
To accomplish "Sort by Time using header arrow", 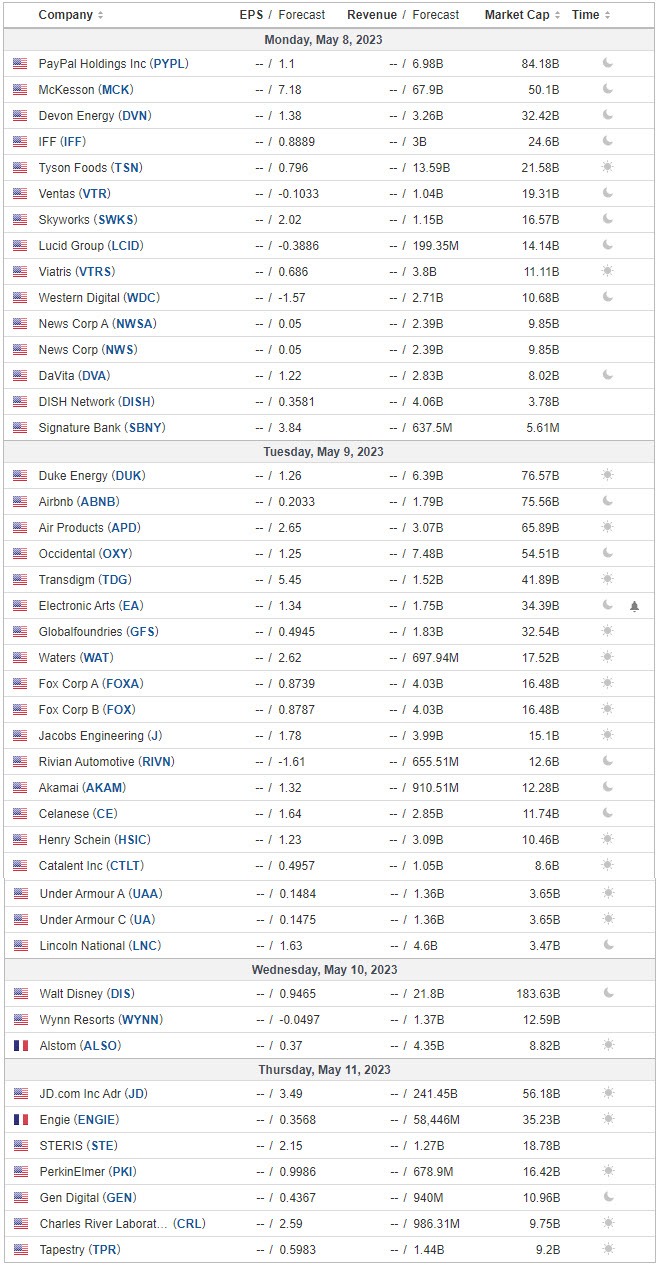I will click(x=608, y=16).
